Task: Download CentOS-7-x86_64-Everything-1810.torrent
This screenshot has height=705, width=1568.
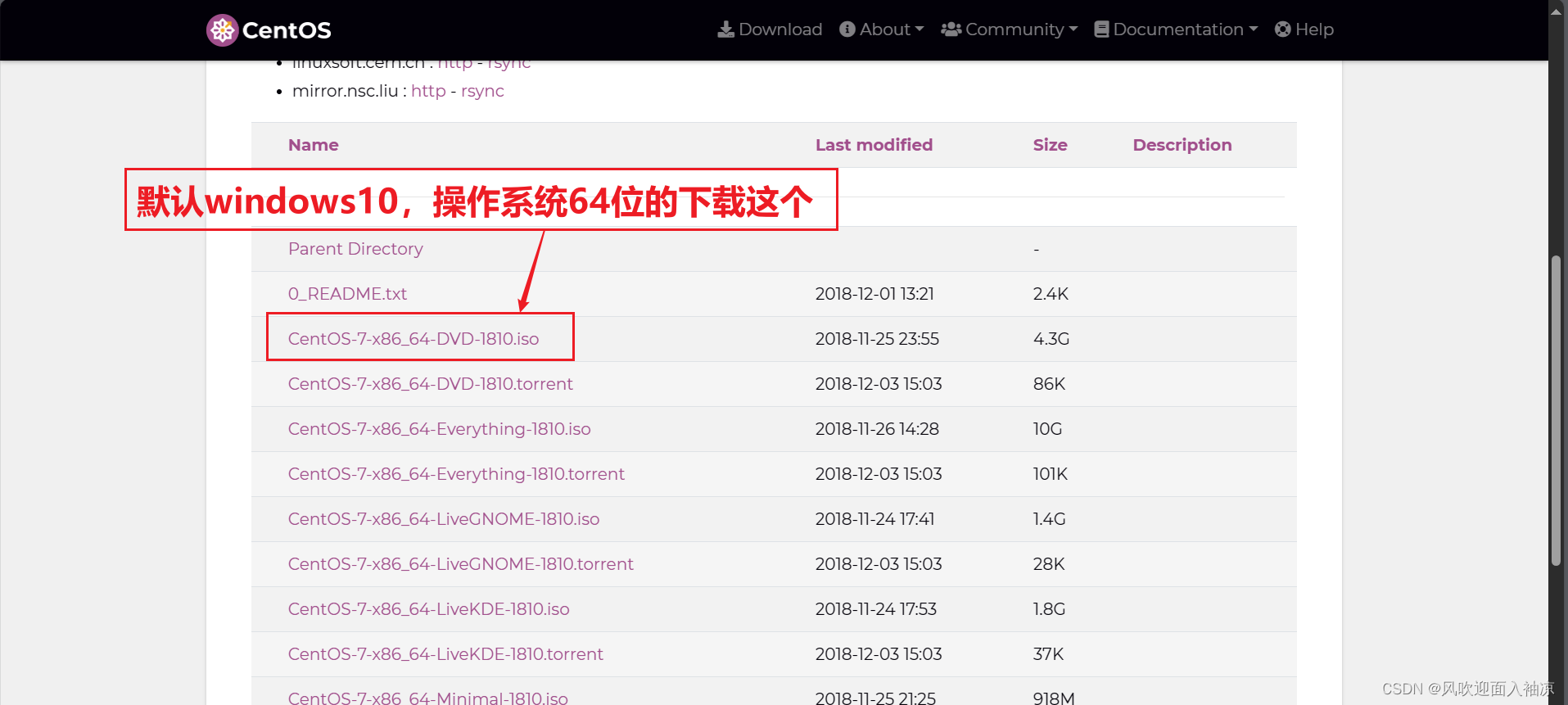Action: [456, 474]
